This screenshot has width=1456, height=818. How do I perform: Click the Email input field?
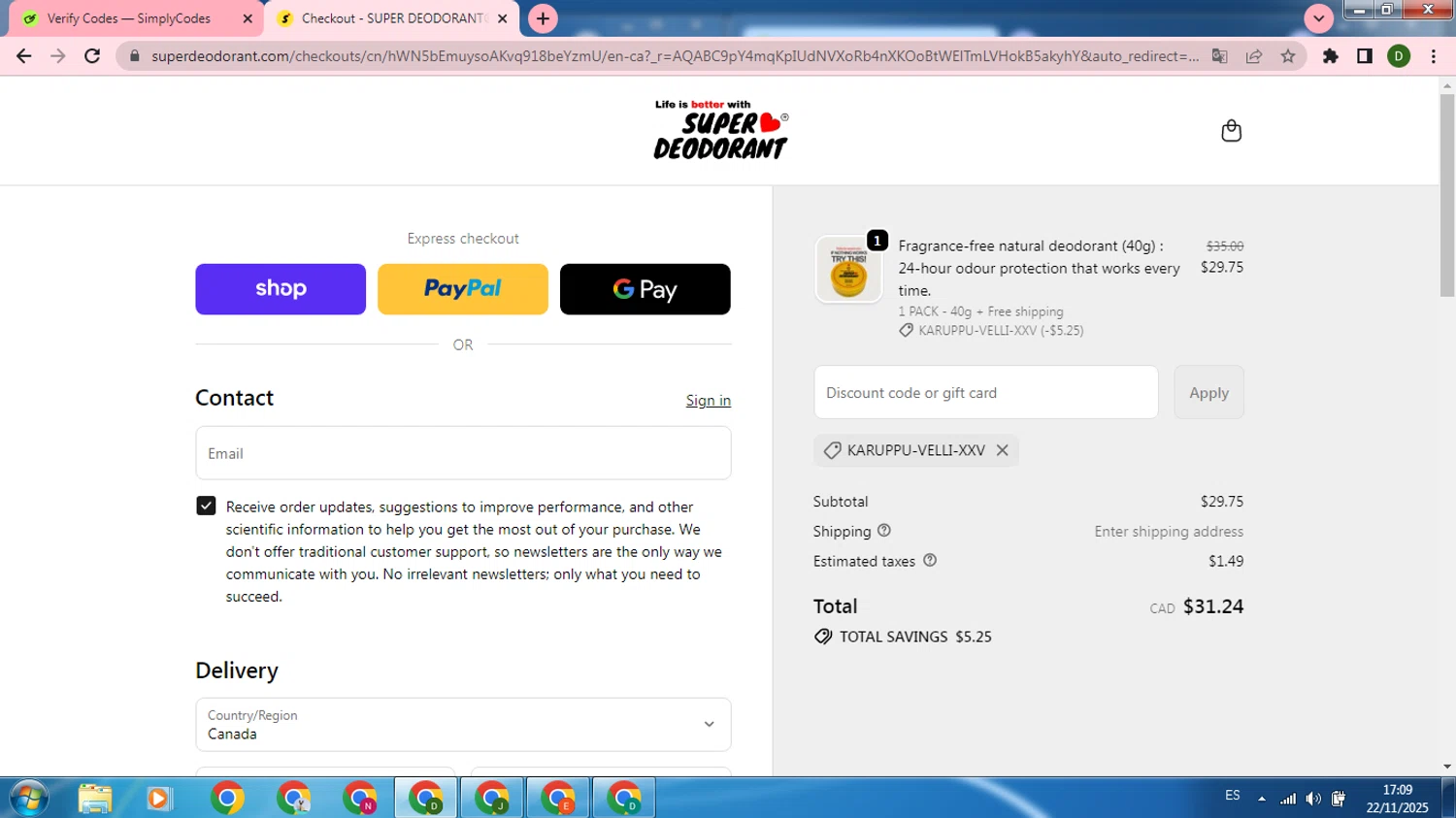463,453
